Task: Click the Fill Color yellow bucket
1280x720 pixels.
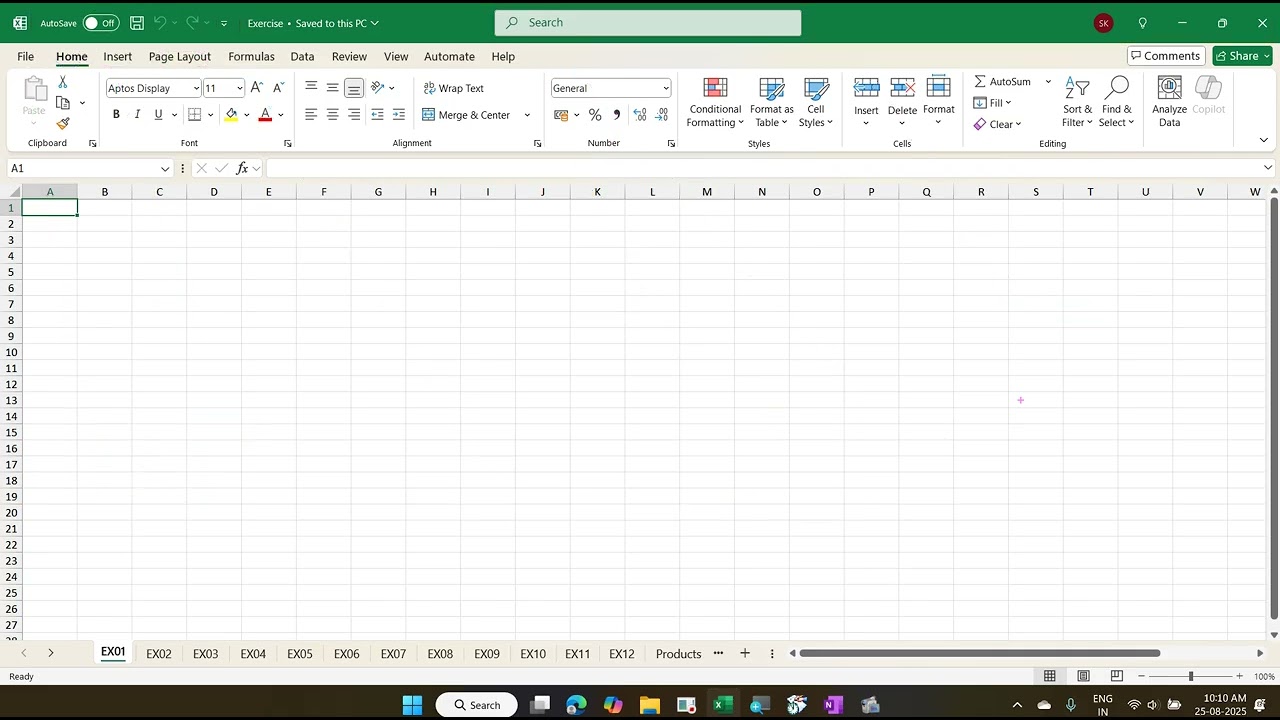Action: pyautogui.click(x=231, y=115)
